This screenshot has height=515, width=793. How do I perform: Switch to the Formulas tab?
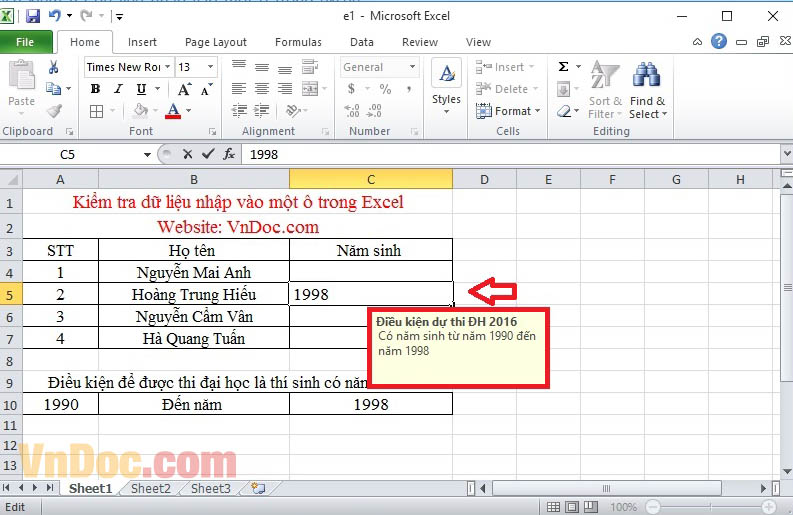pos(298,42)
